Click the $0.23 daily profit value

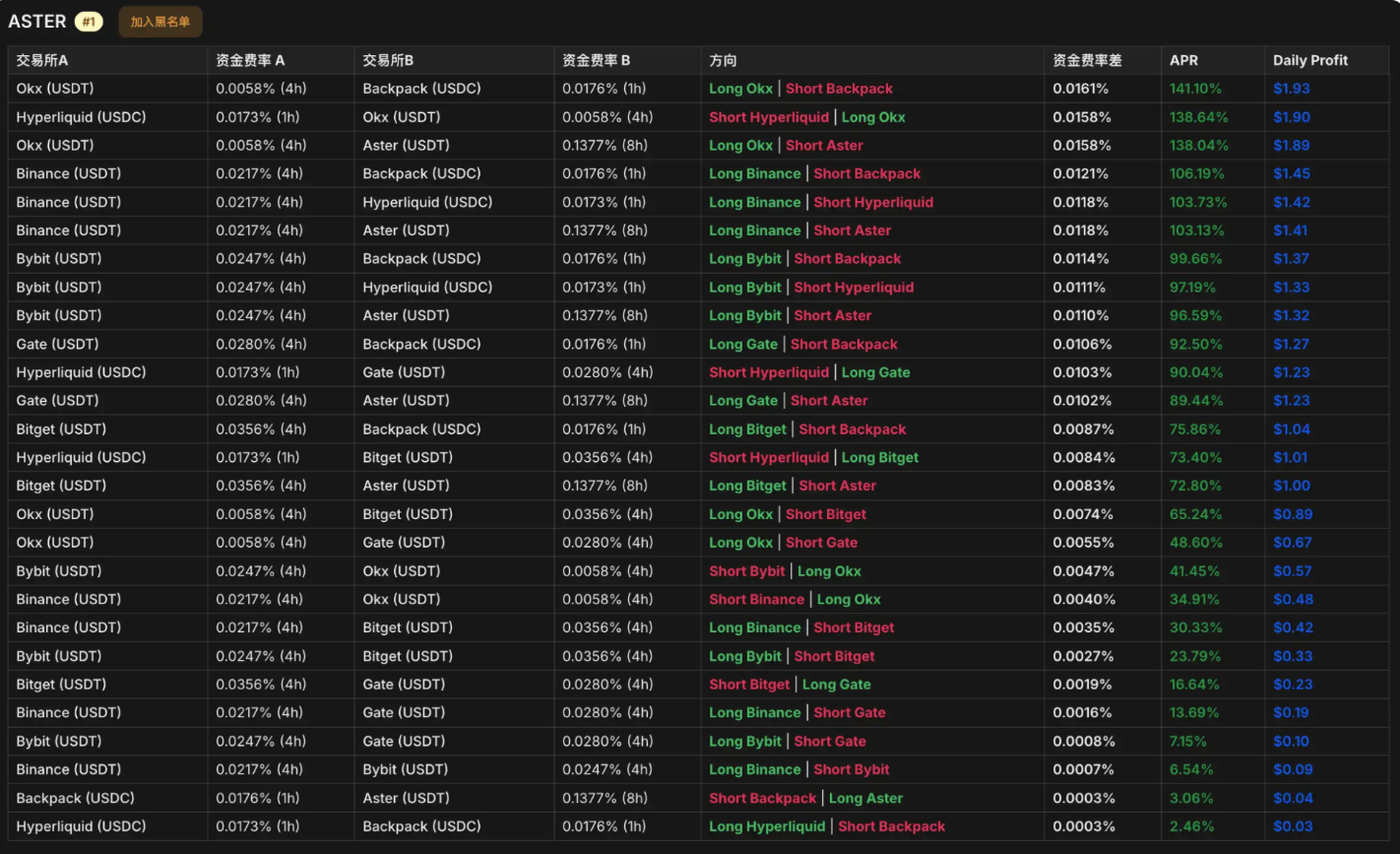point(1293,685)
